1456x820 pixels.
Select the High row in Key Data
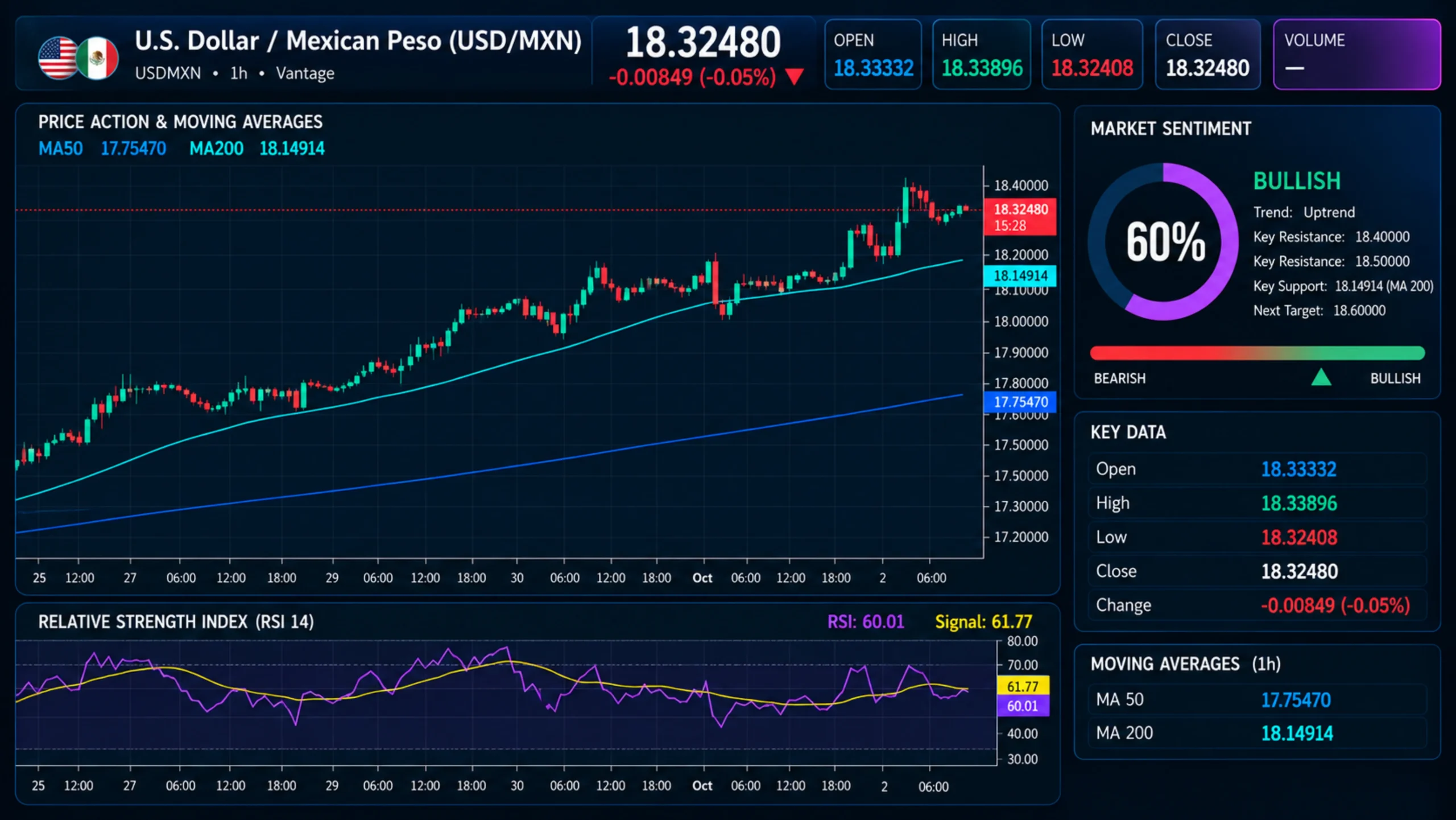pos(1257,503)
